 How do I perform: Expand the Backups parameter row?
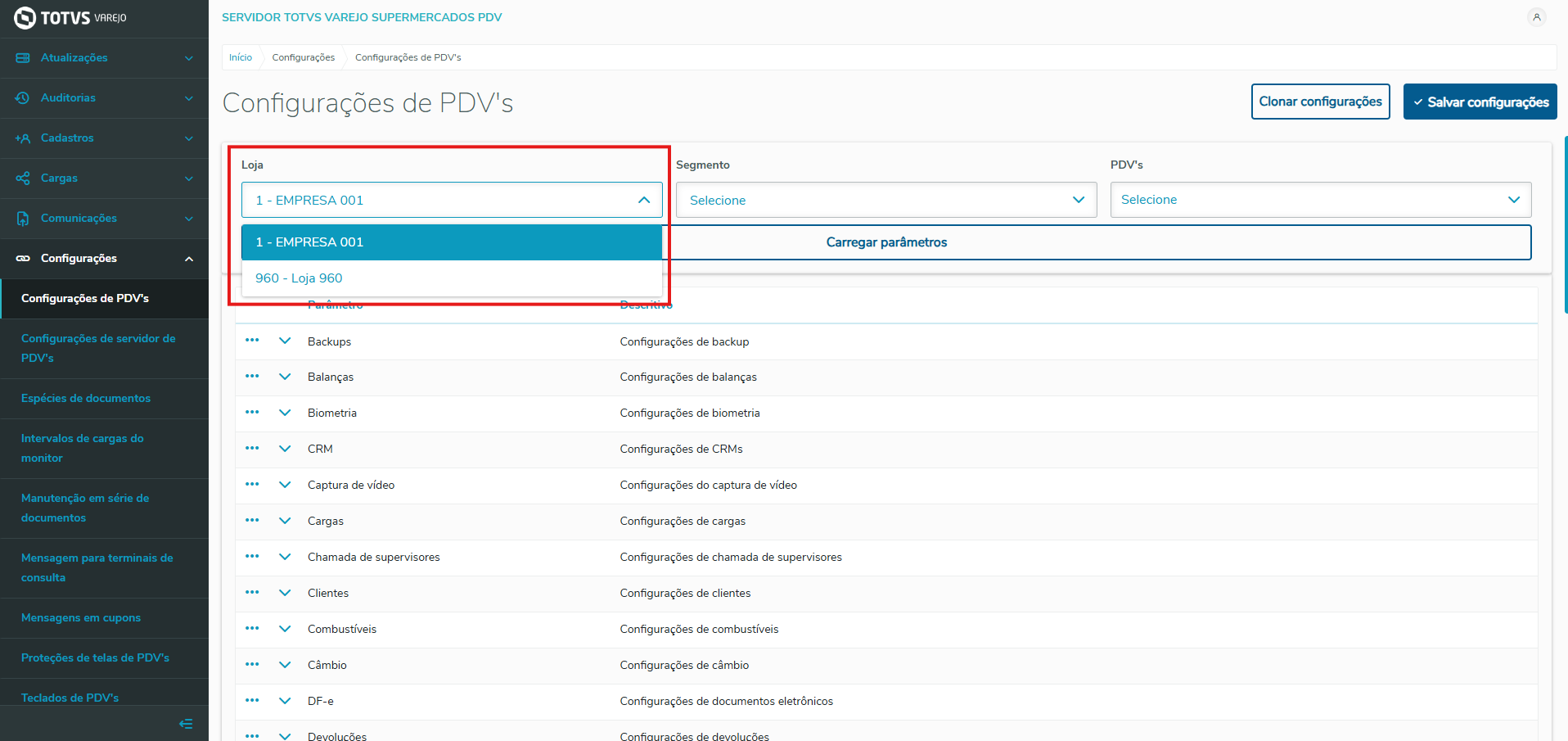(x=285, y=341)
